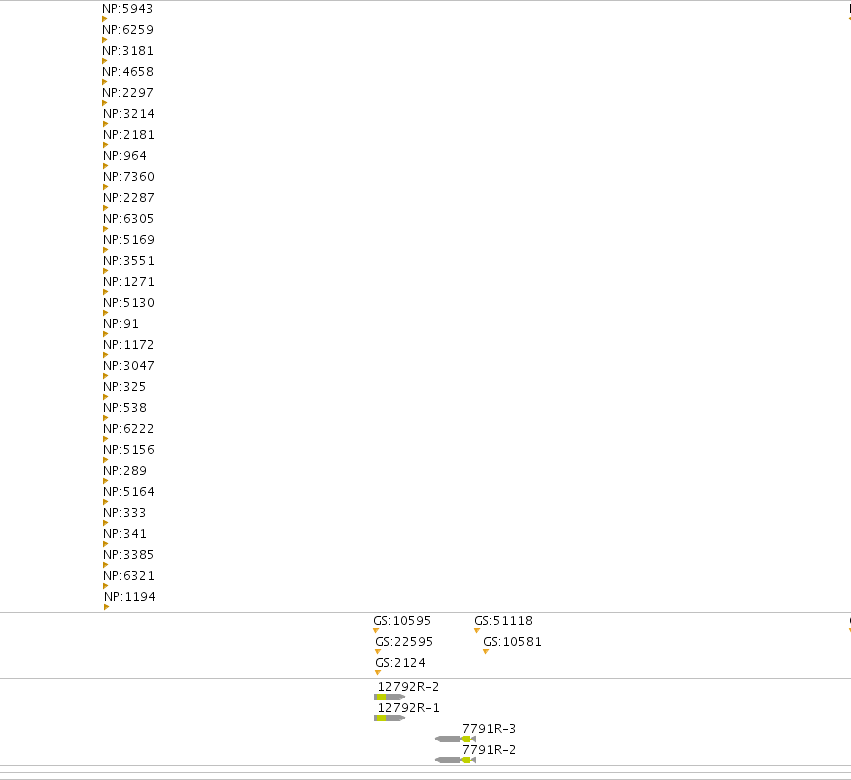Click the orange arrow marker below NP:5943

(105, 19)
